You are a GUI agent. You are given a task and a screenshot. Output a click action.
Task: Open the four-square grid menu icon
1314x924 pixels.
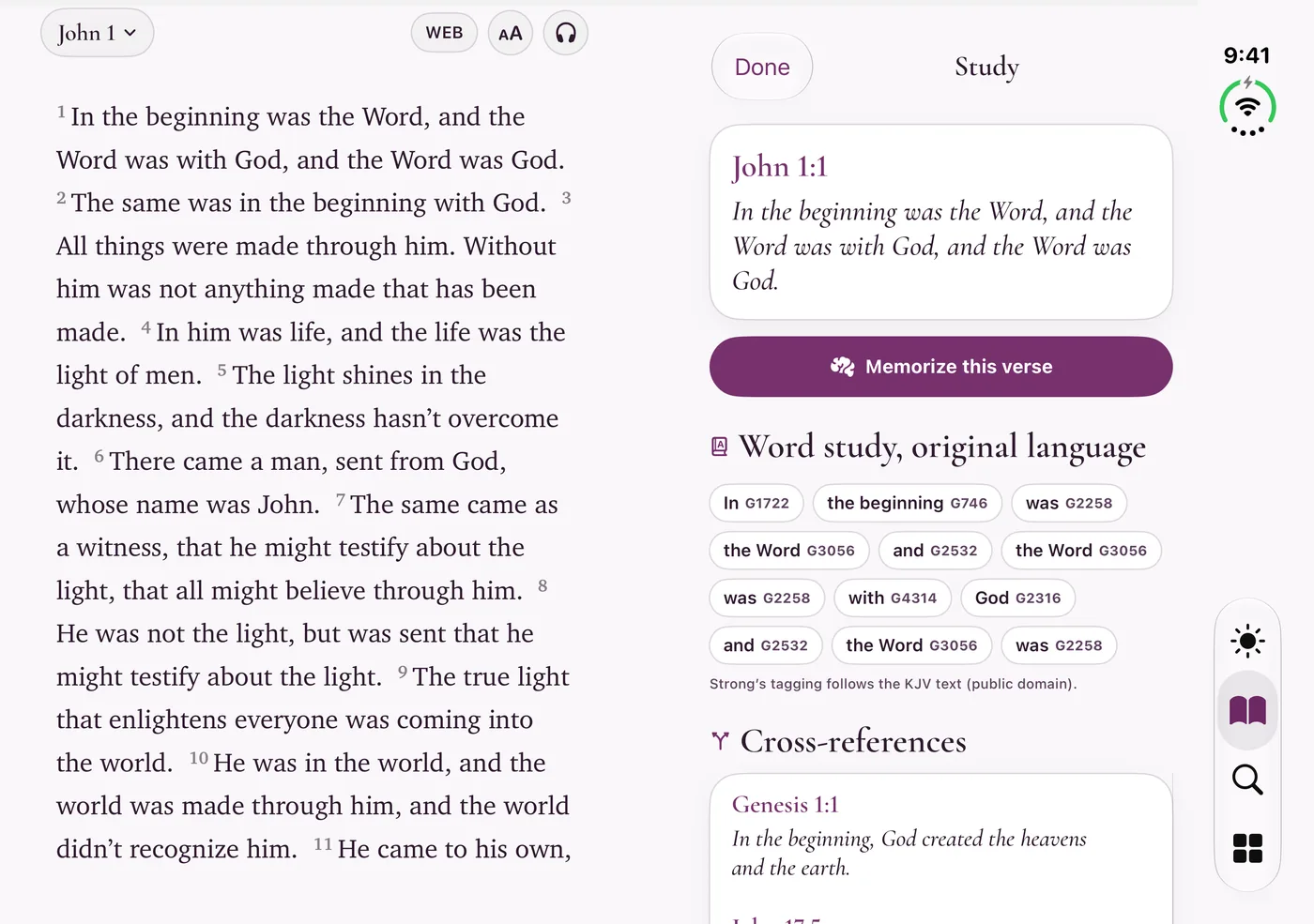click(x=1247, y=848)
